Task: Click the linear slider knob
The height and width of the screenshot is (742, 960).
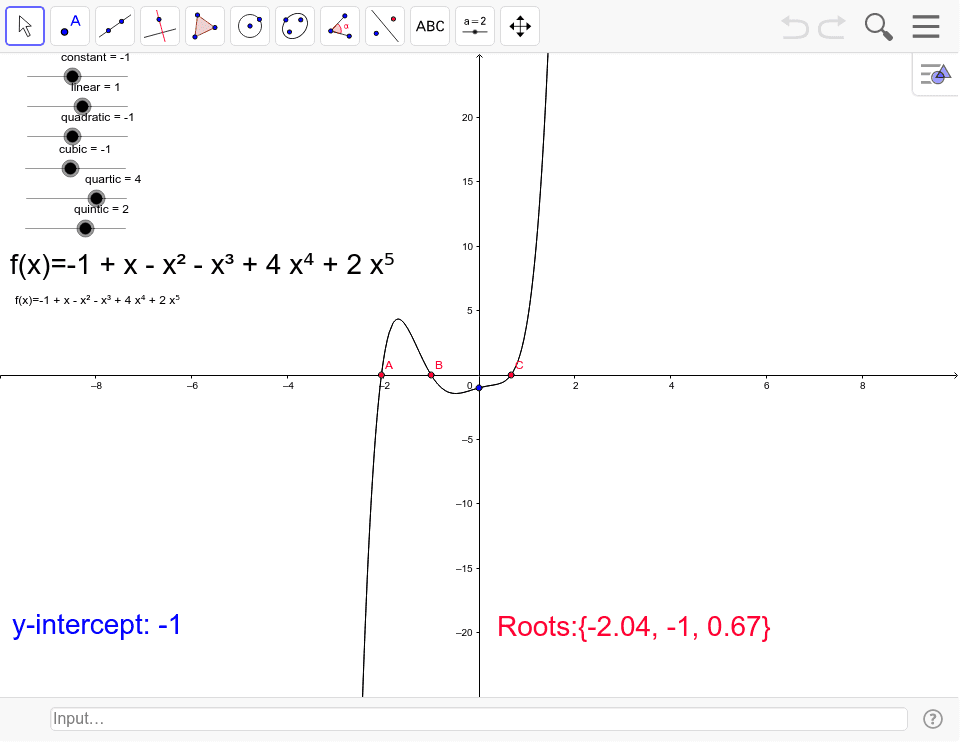Action: pyautogui.click(x=82, y=107)
